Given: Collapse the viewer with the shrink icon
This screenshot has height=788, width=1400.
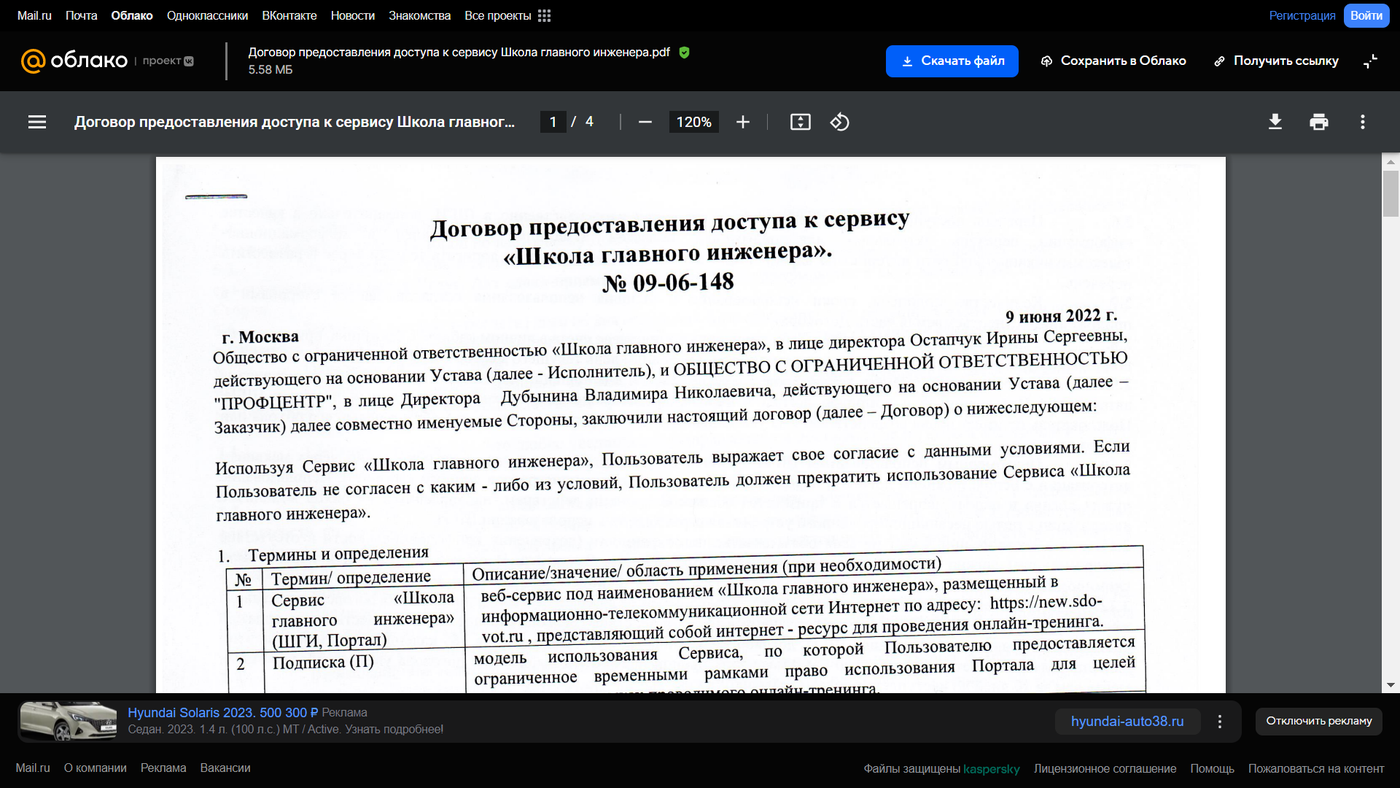Looking at the screenshot, I should tap(1370, 61).
